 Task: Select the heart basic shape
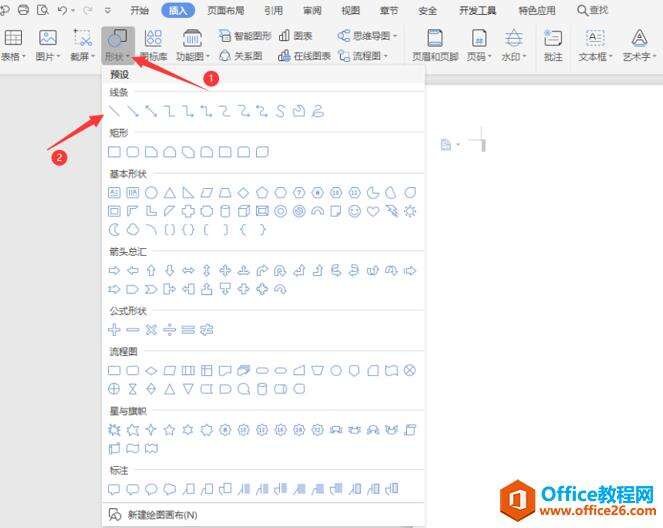[x=373, y=211]
